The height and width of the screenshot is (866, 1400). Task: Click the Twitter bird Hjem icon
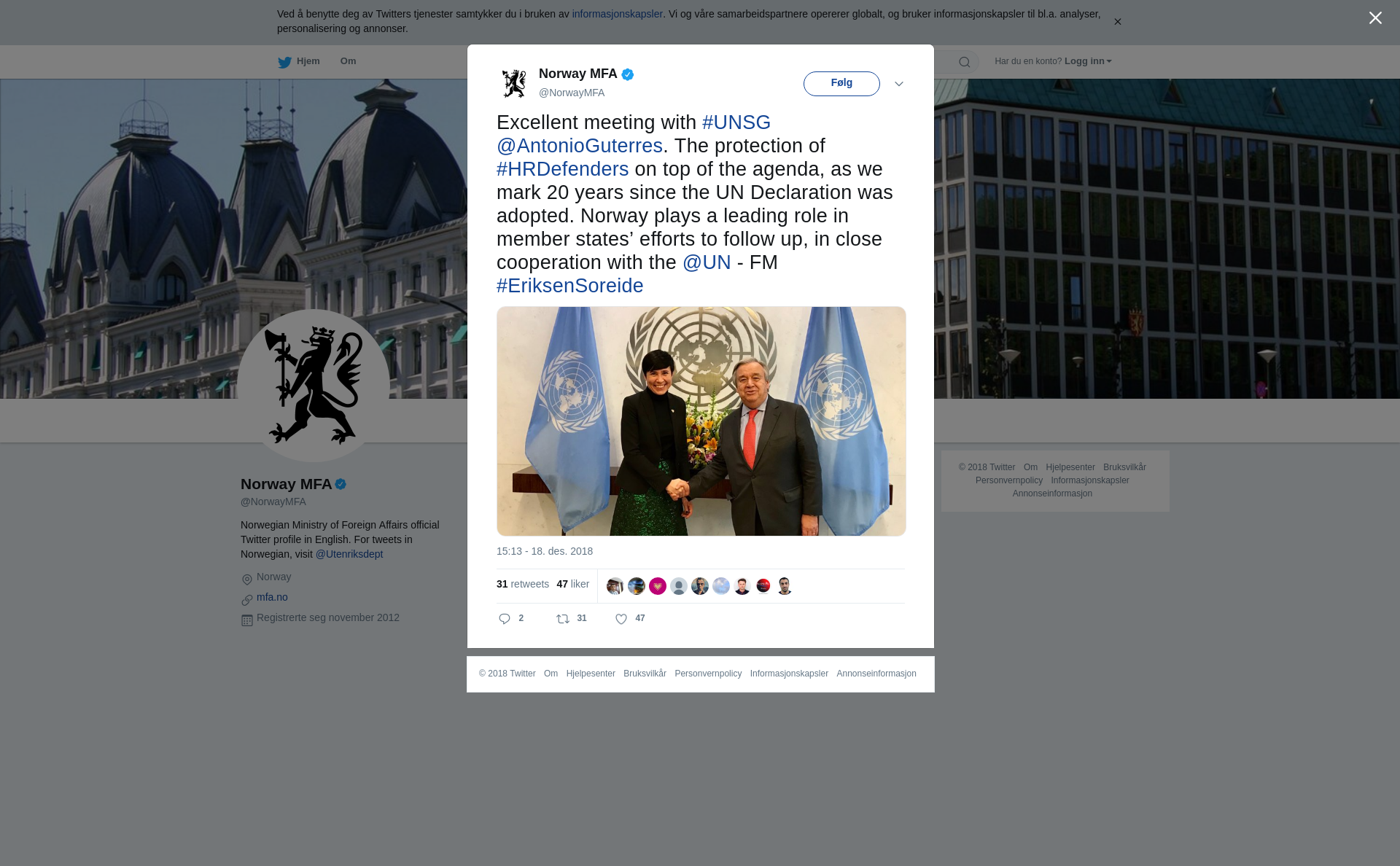[284, 62]
